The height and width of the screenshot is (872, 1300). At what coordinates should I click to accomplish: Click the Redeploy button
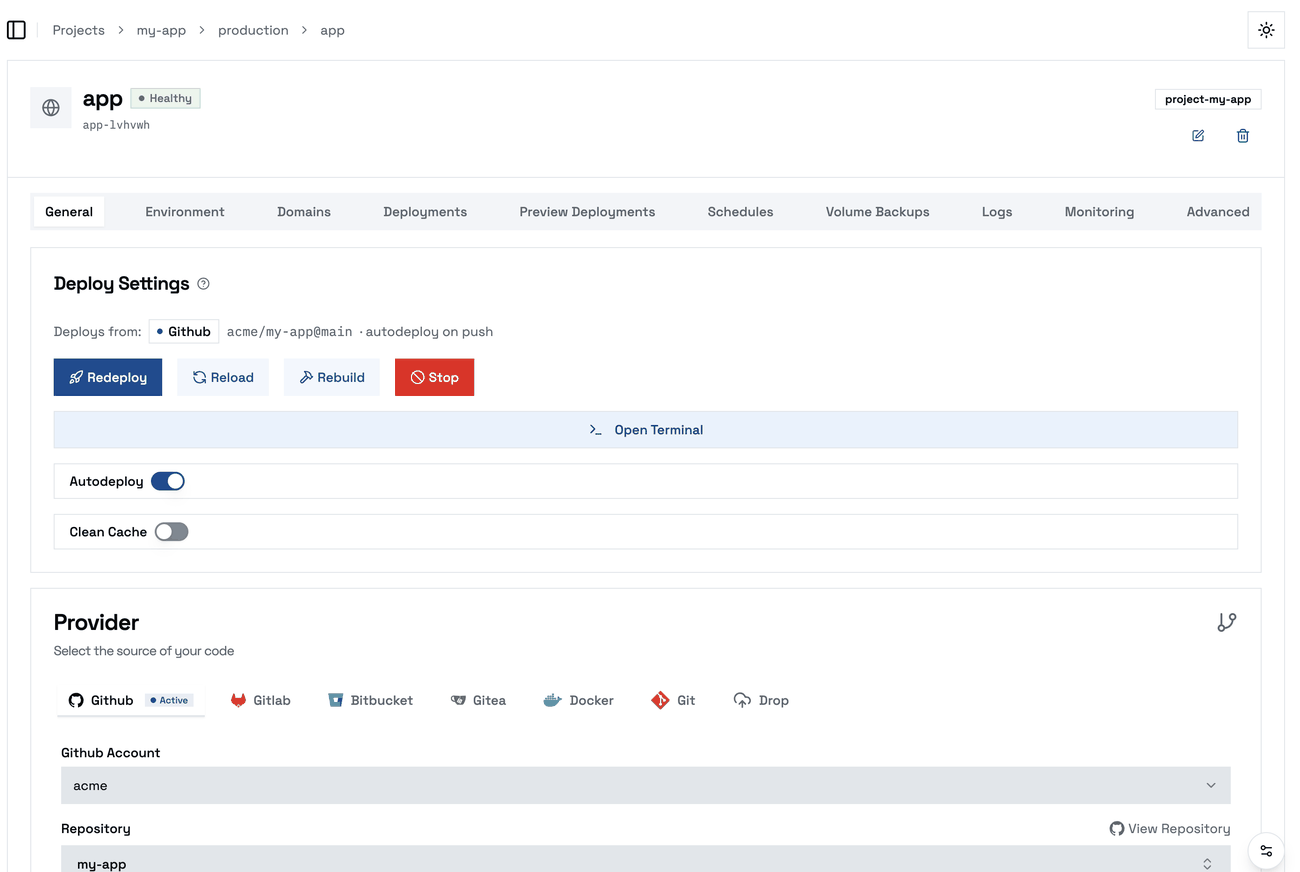point(108,377)
